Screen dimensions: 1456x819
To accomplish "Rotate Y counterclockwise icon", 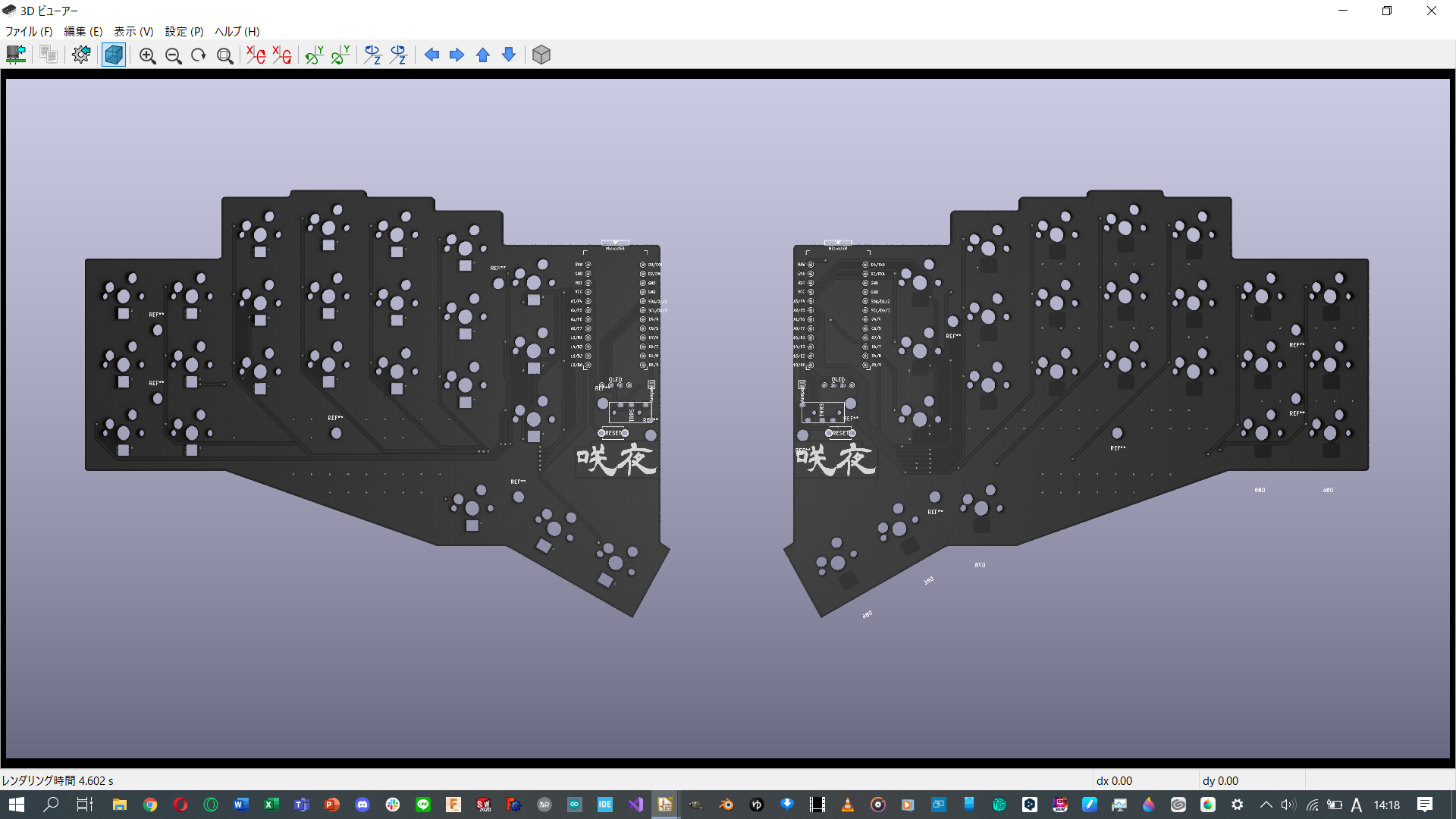I will pos(340,55).
